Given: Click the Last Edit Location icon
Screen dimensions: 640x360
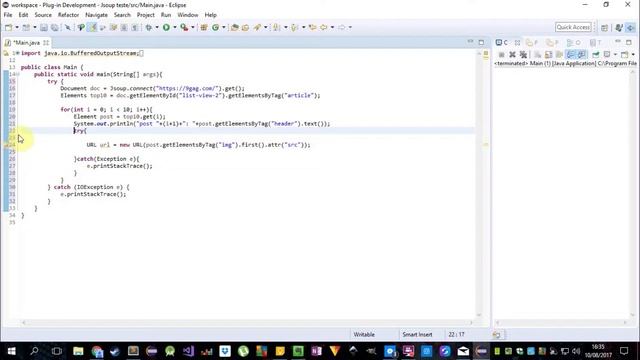Looking at the screenshot, I should [312, 27].
